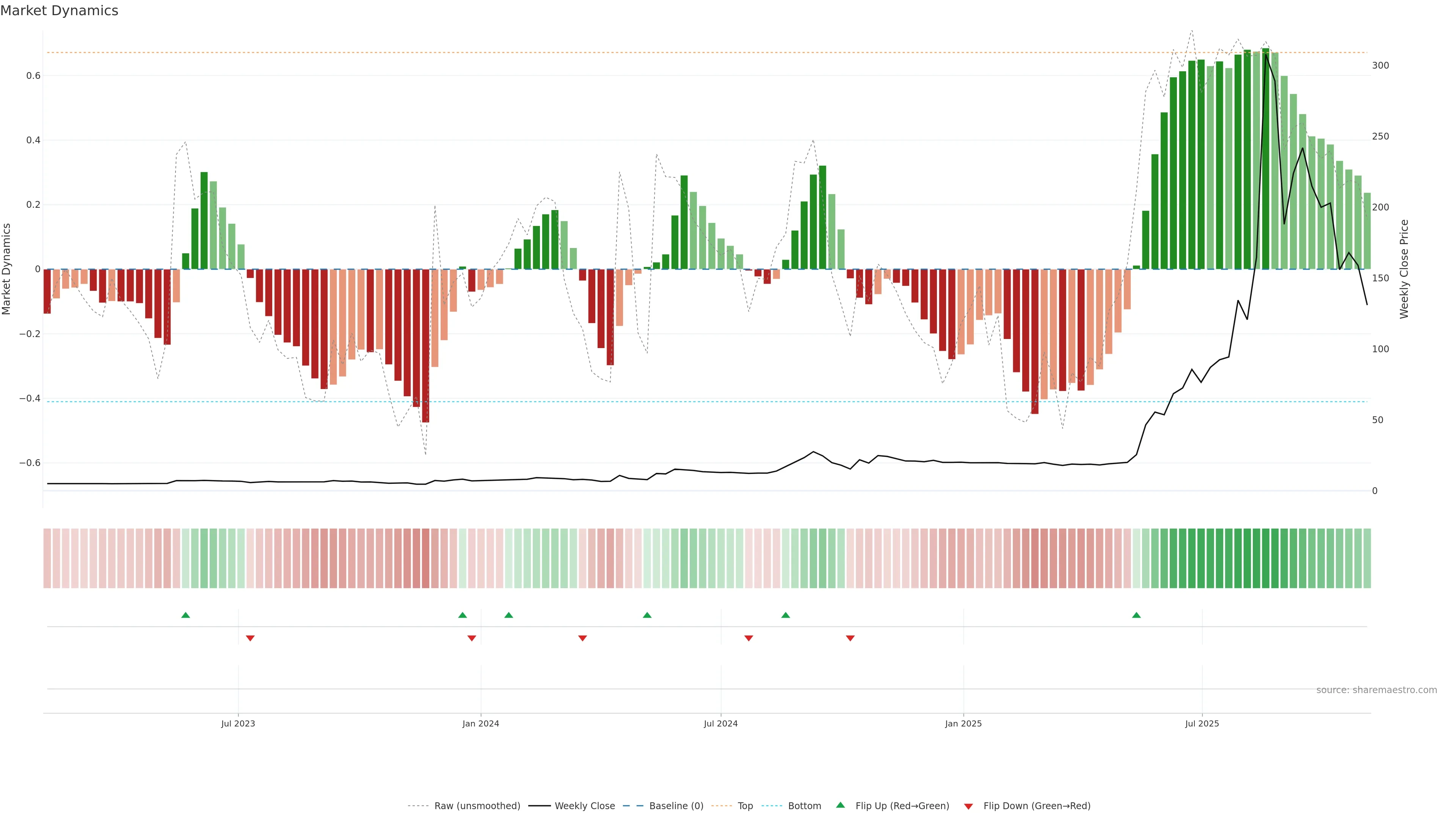Click the green Flip Up legend triangle icon
This screenshot has width=1456, height=819.
[x=841, y=805]
